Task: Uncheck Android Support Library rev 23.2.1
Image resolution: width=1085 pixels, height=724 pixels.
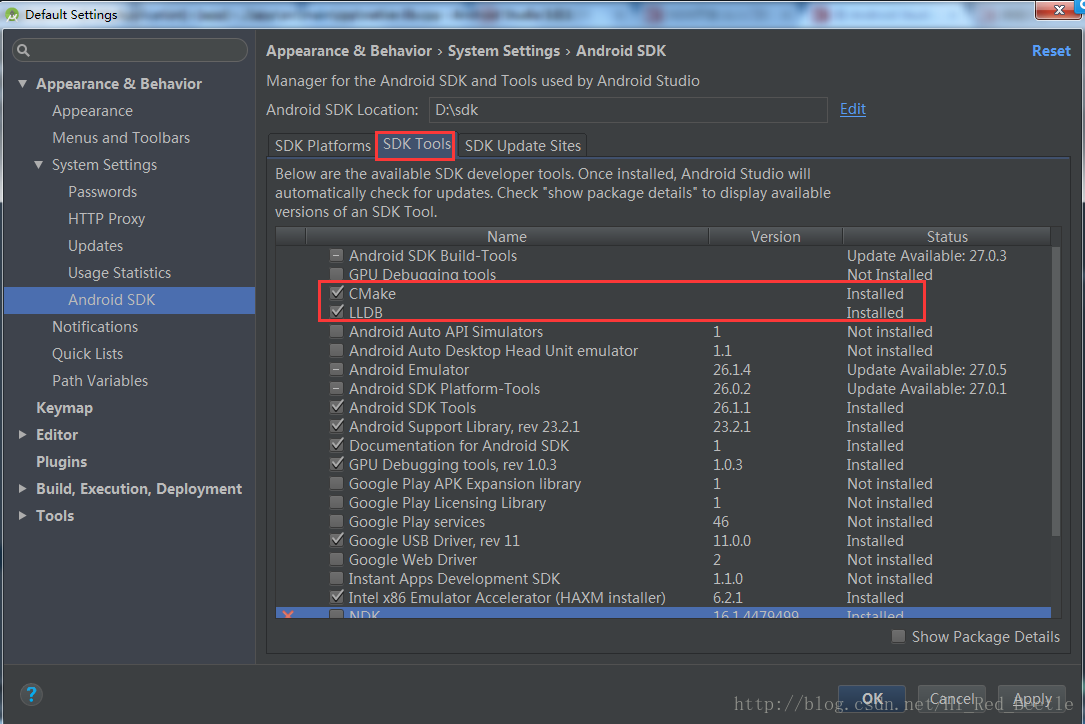Action: coord(337,426)
